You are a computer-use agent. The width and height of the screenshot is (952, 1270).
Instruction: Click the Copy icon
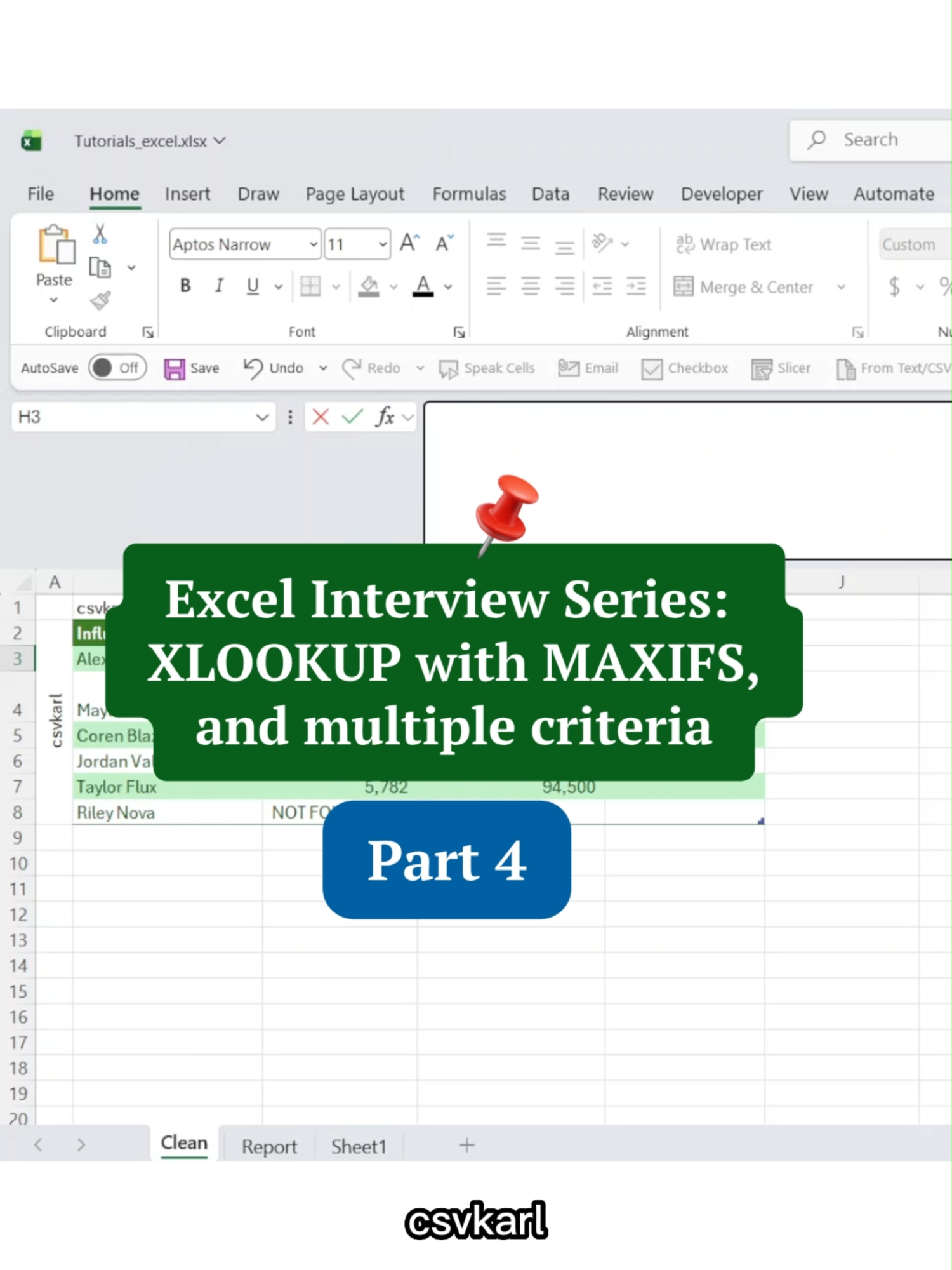[x=100, y=267]
